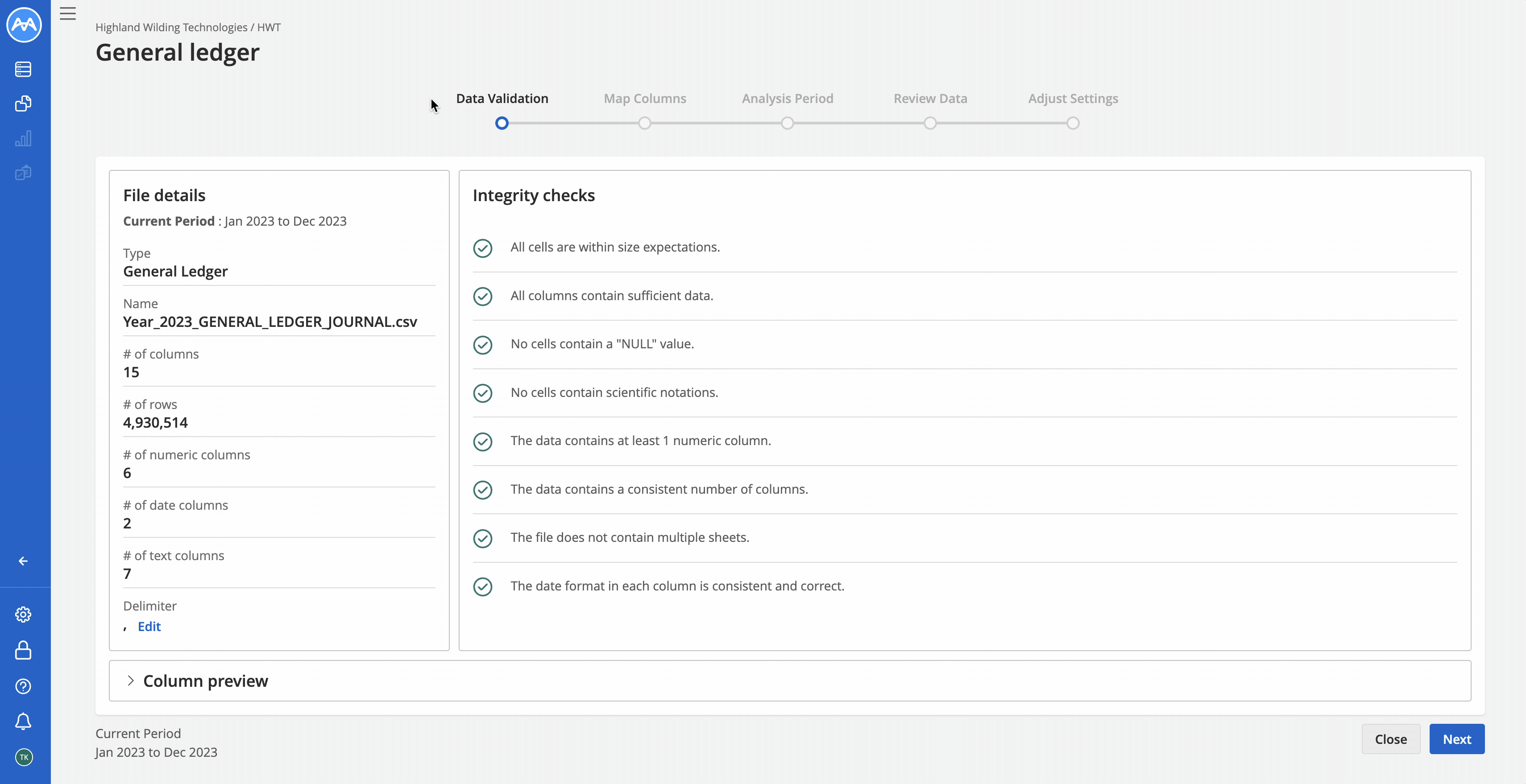Select the text columns value 7
The width and height of the screenshot is (1526, 784).
coord(127,573)
